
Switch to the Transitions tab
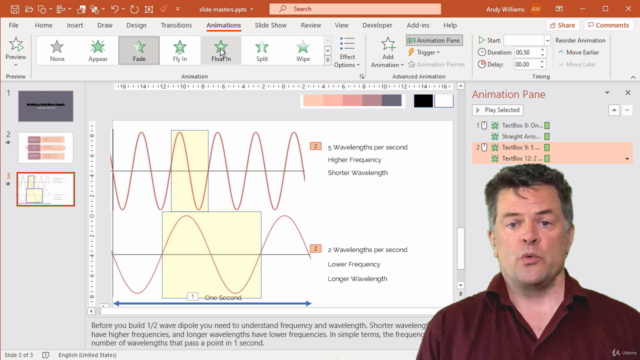(176, 25)
